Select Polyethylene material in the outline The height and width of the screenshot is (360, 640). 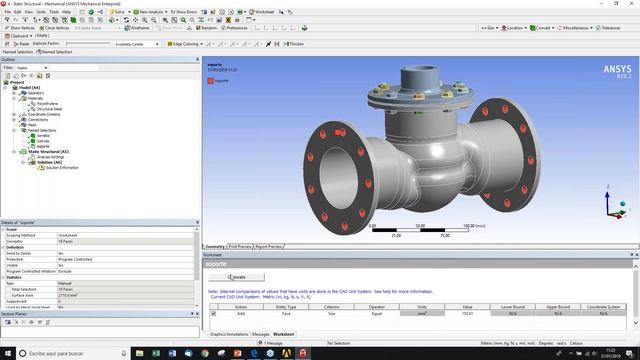coord(47,104)
